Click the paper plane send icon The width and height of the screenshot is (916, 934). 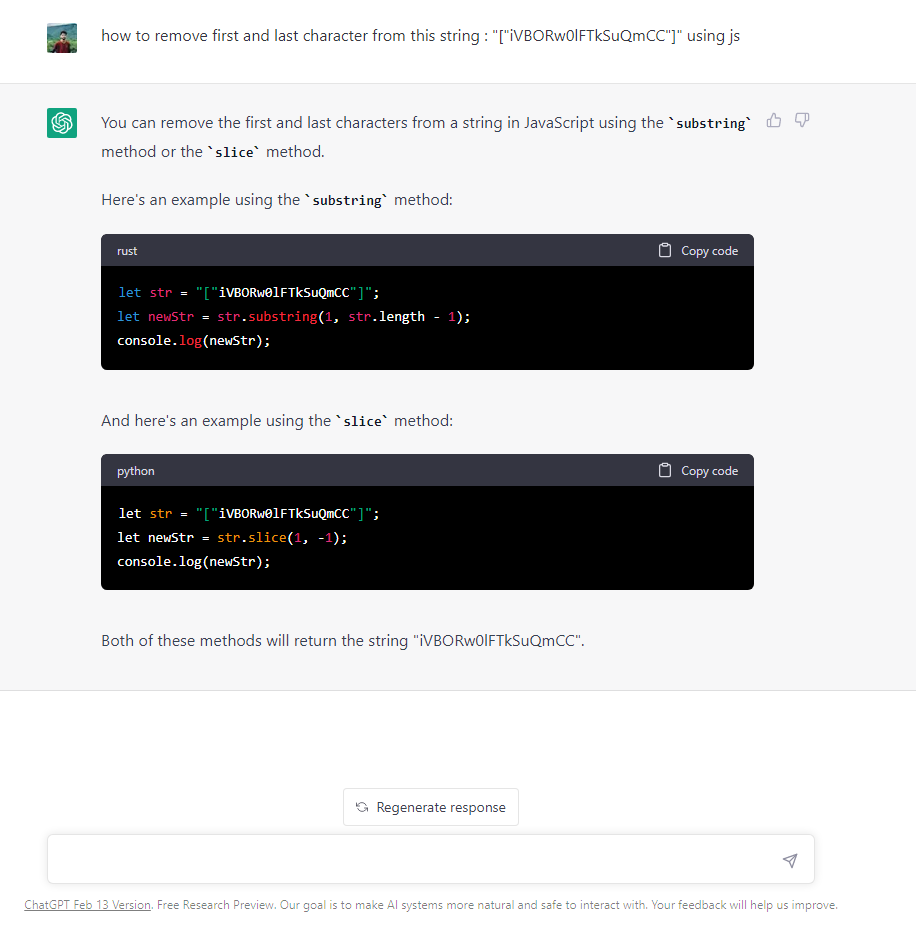pyautogui.click(x=789, y=859)
